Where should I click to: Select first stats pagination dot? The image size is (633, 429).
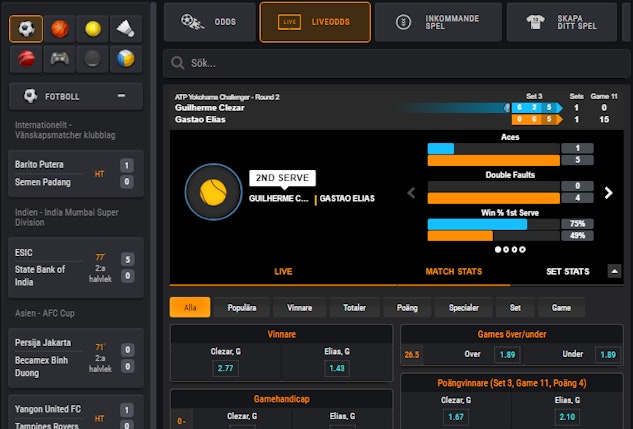point(498,249)
